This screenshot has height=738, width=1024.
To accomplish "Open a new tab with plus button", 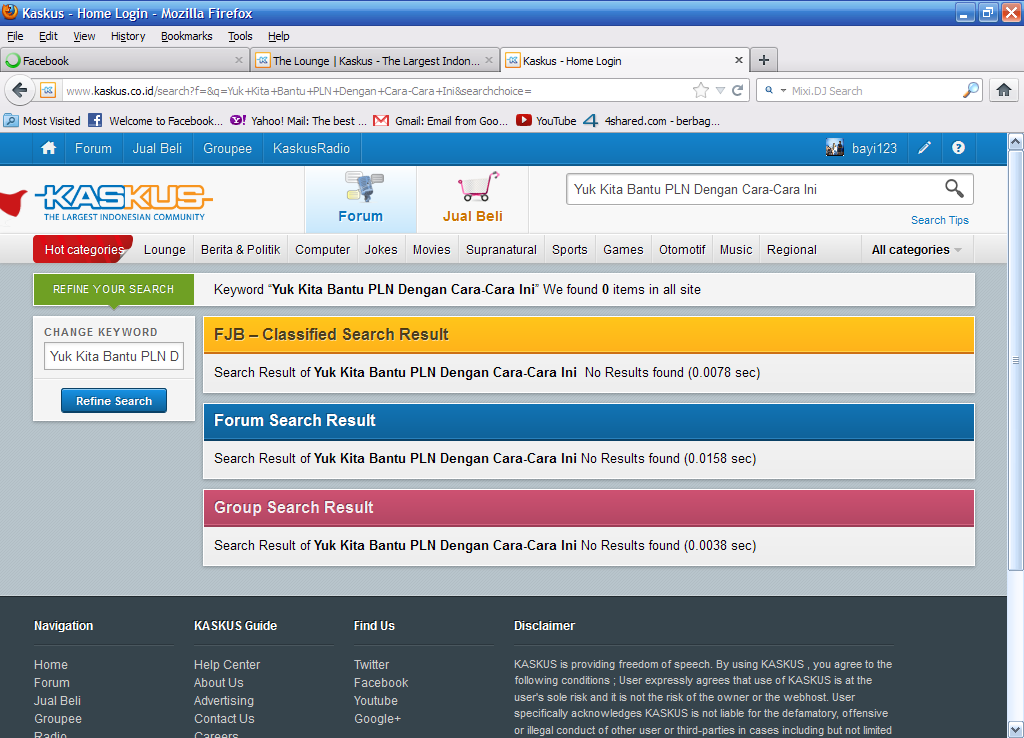I will click(763, 61).
